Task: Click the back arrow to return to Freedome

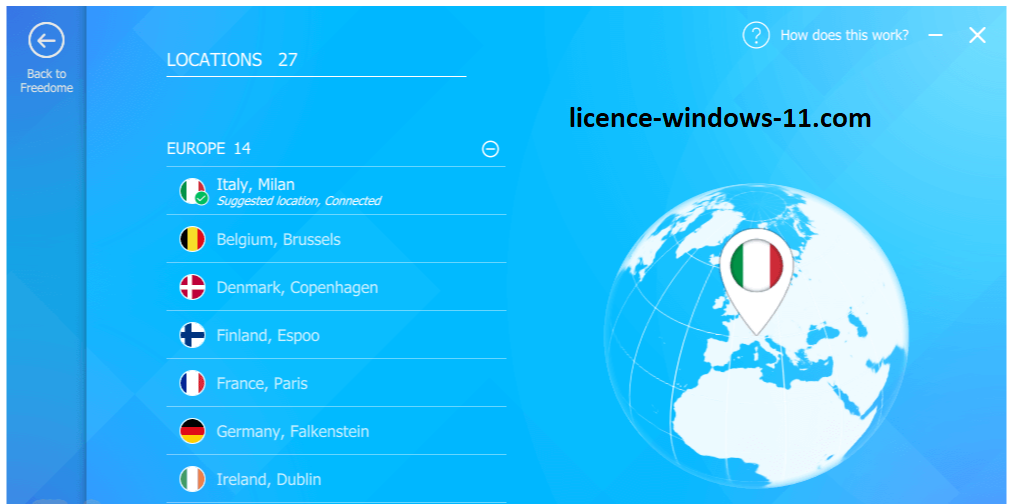Action: click(x=46, y=41)
